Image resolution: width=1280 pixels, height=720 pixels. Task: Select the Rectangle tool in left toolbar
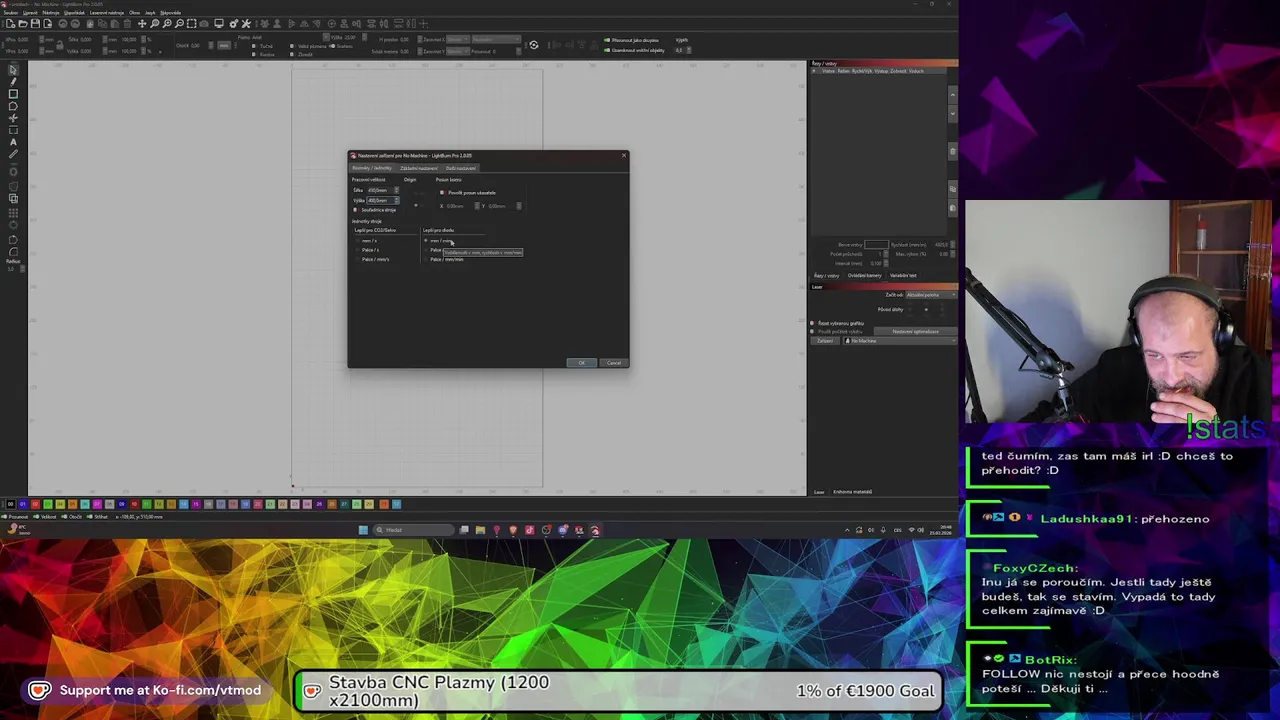pos(13,93)
